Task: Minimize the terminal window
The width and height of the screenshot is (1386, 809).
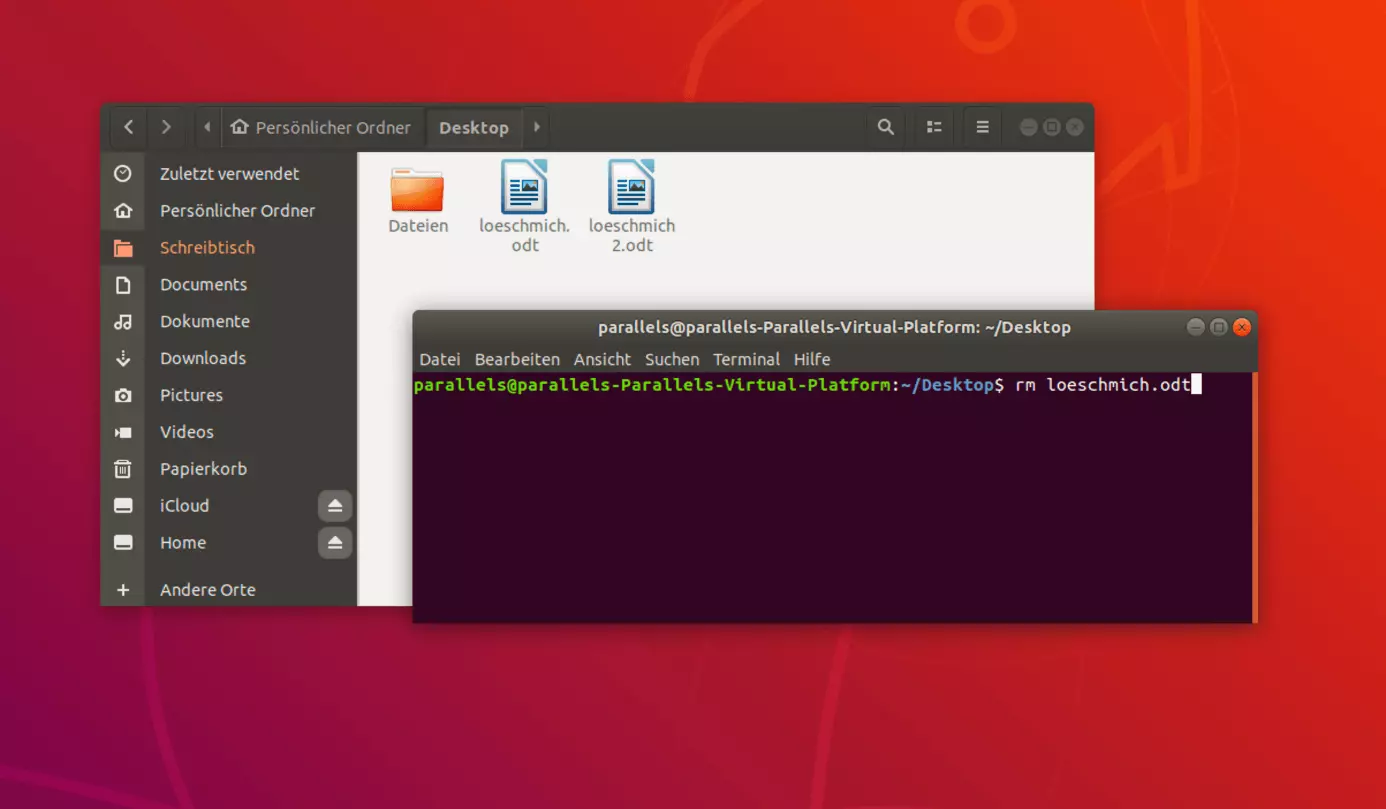Action: 1195,327
